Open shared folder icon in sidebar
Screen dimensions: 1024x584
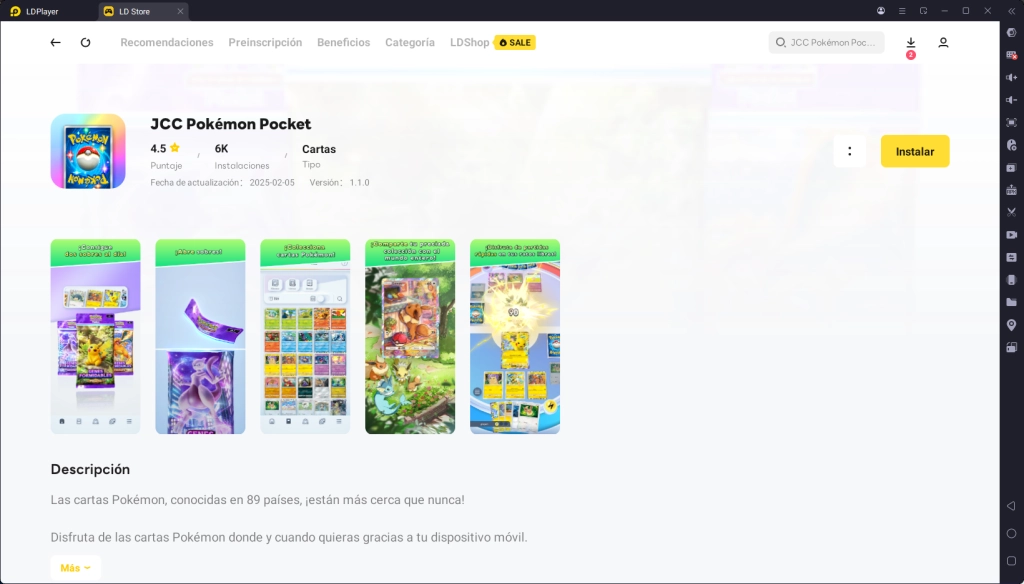1012,302
